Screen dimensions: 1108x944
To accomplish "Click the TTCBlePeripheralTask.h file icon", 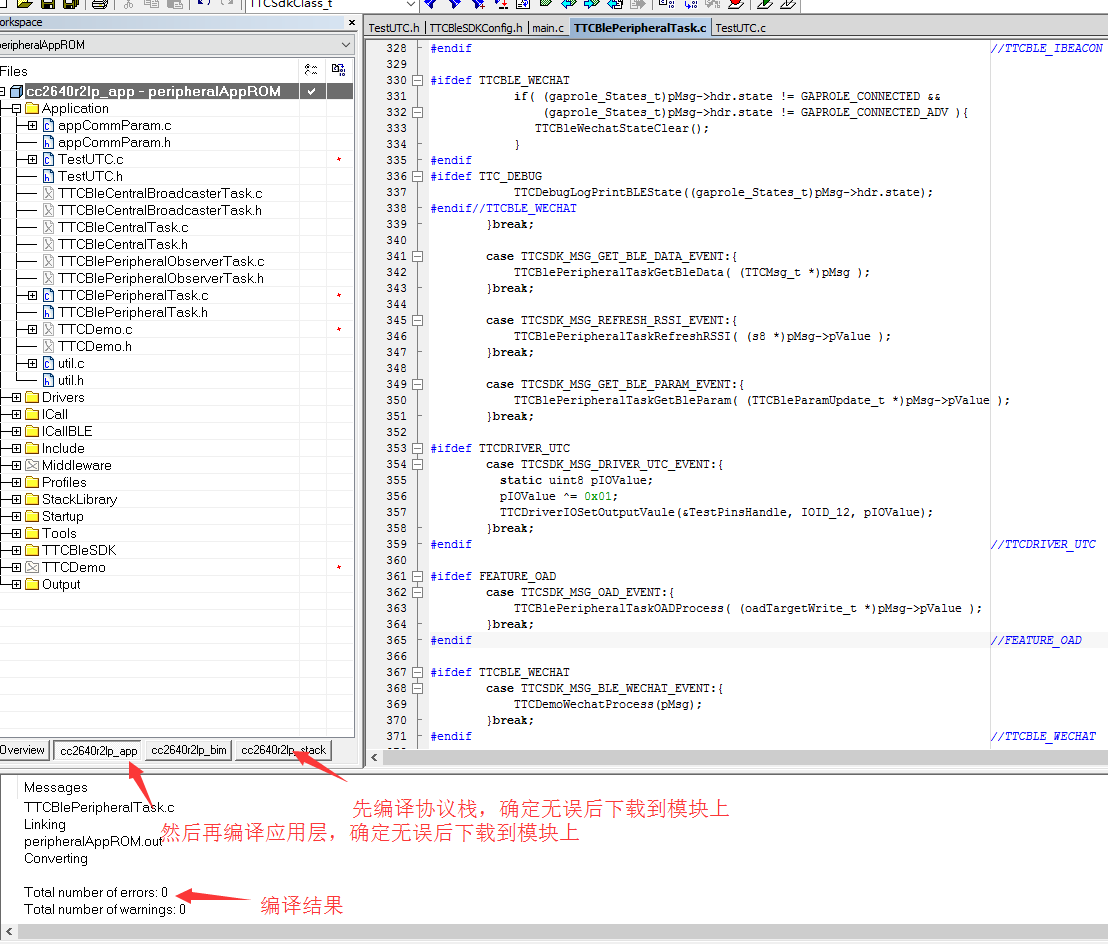I will pos(48,312).
